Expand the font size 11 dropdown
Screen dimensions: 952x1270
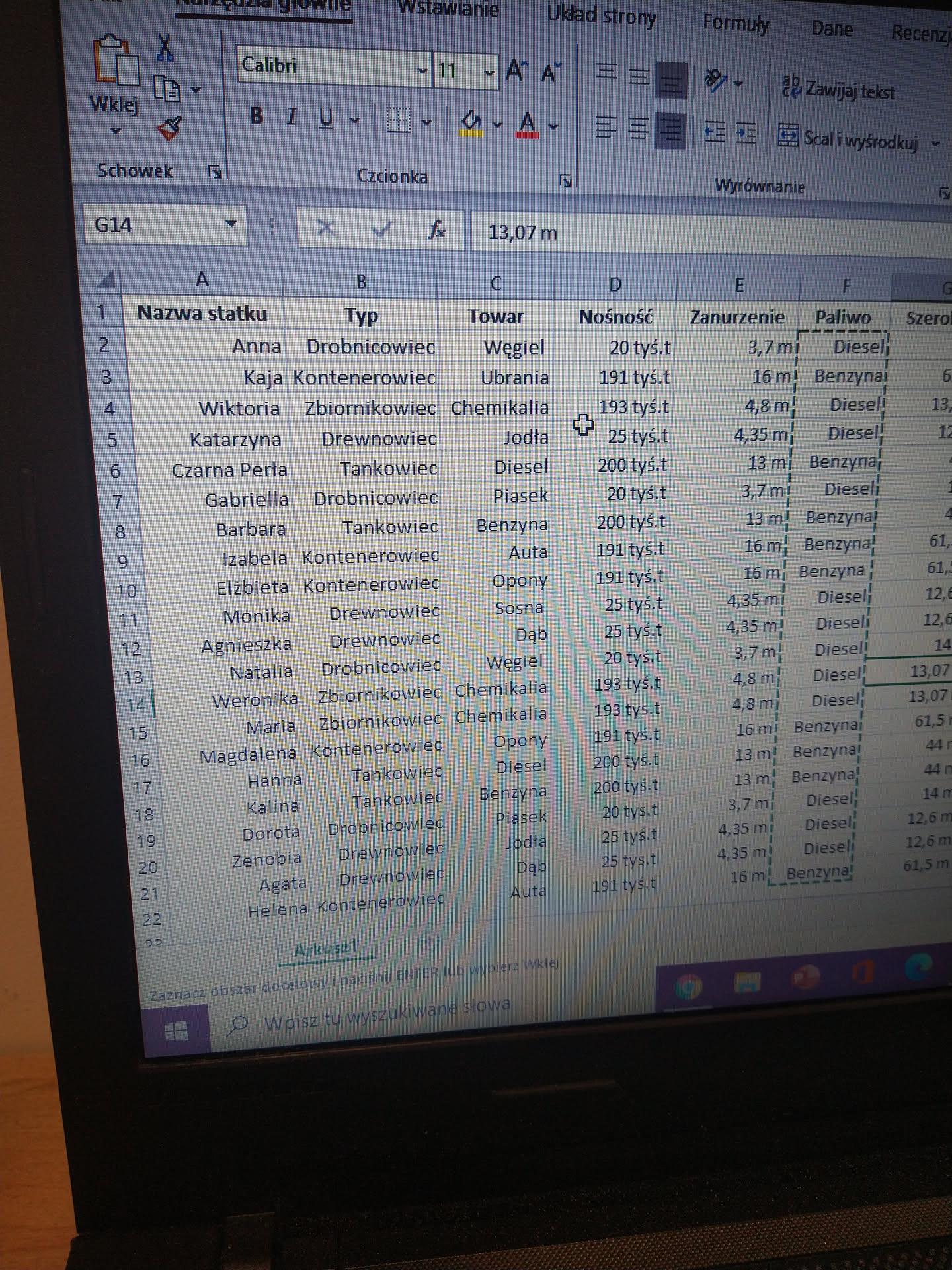click(489, 73)
